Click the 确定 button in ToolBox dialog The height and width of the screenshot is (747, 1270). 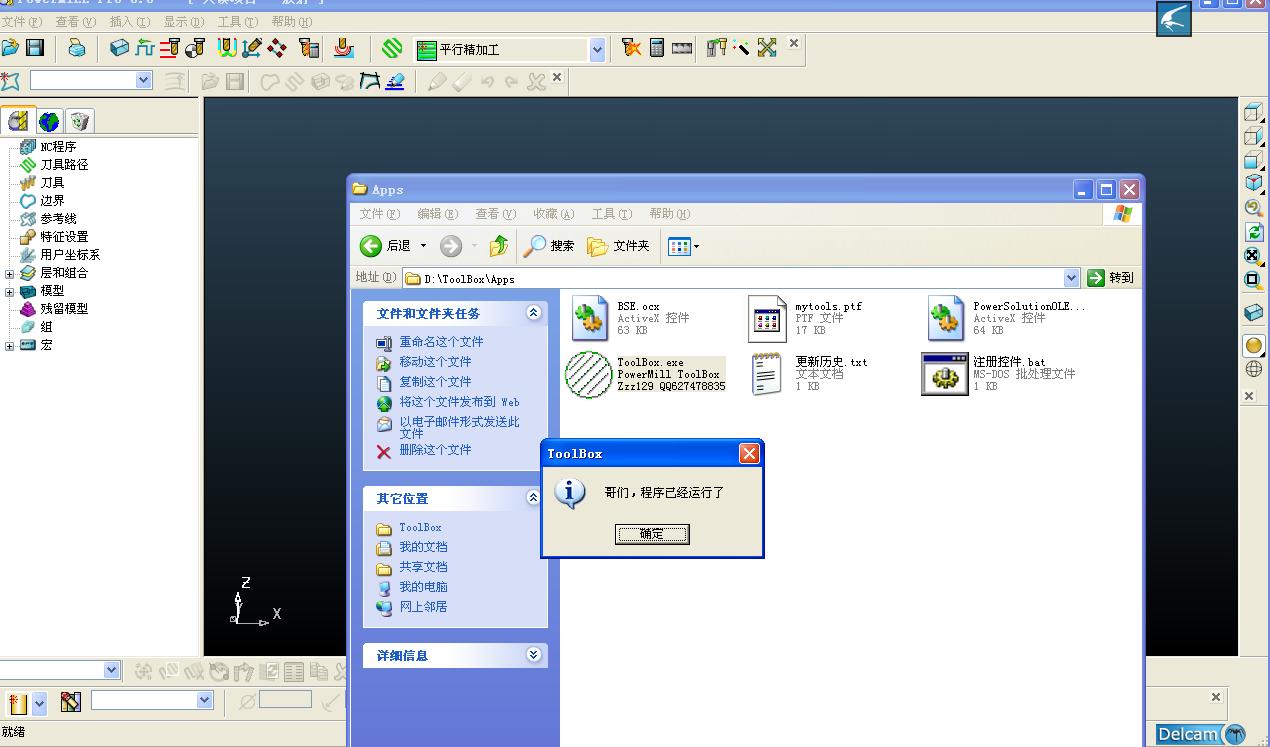652,534
